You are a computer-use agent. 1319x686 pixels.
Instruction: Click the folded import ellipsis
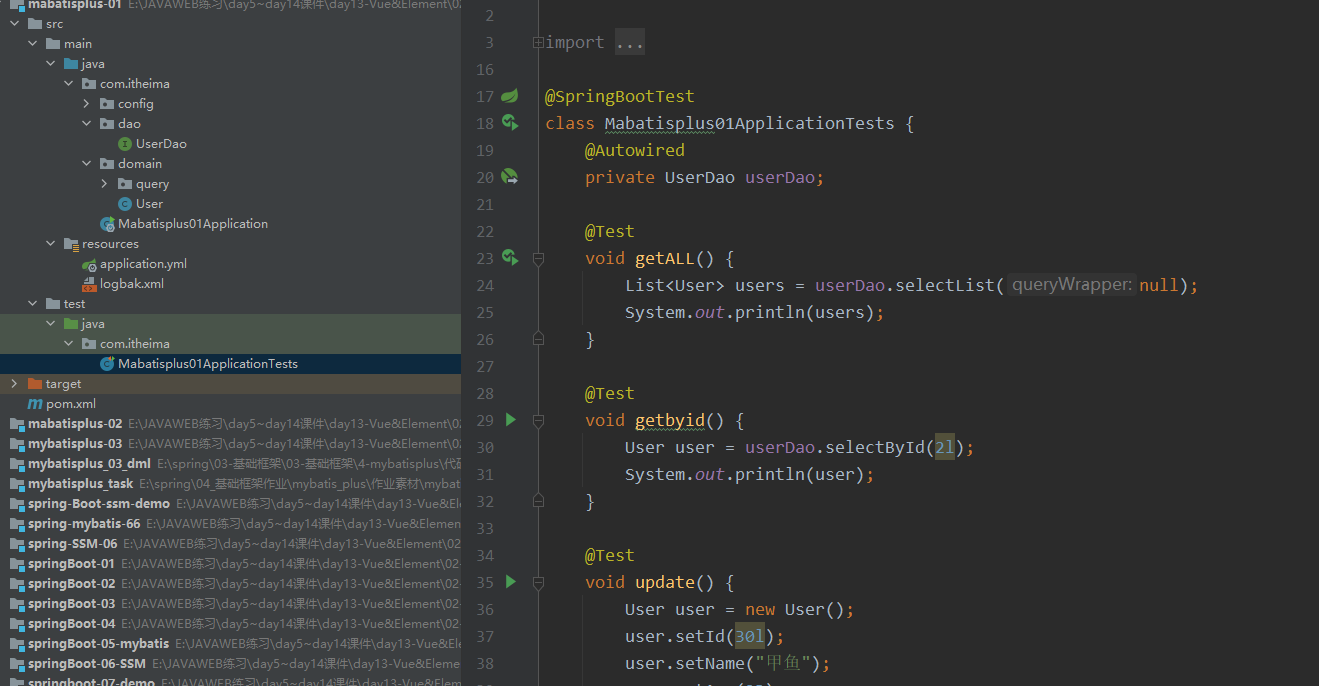pos(630,43)
